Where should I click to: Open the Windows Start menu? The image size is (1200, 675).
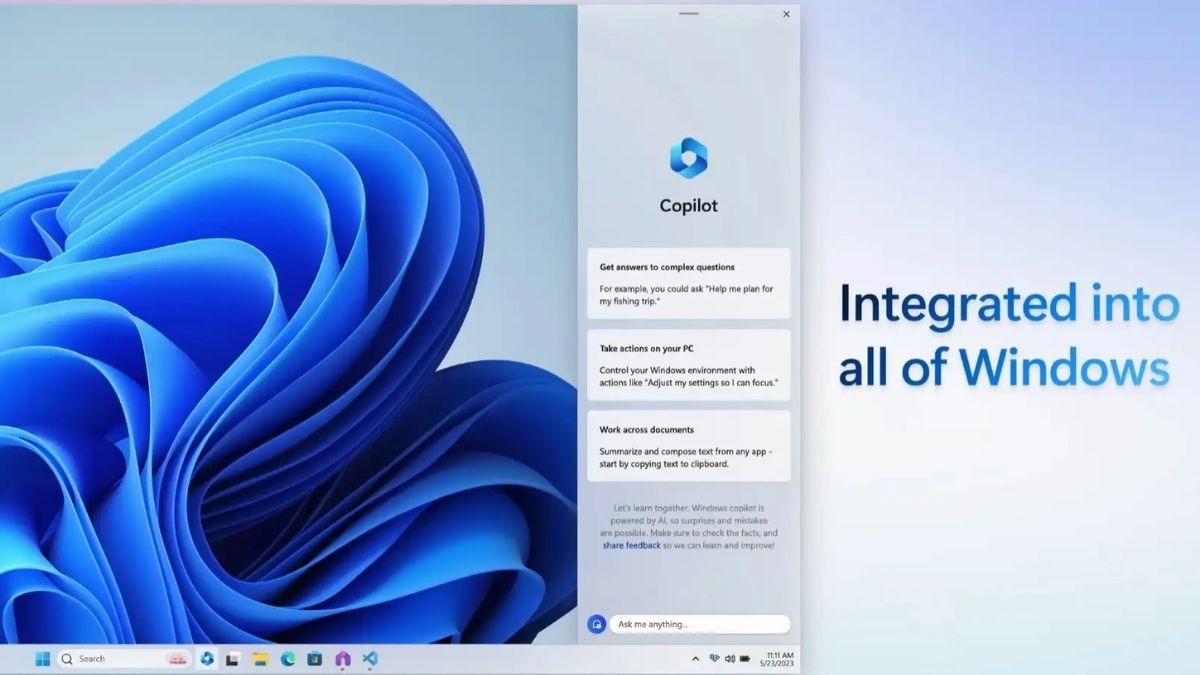[x=43, y=659]
